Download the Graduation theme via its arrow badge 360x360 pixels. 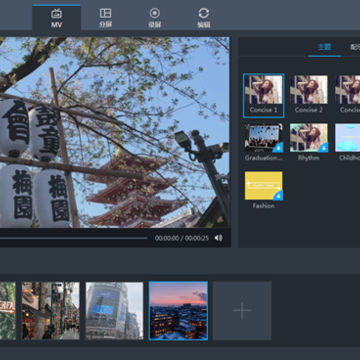coord(277,148)
